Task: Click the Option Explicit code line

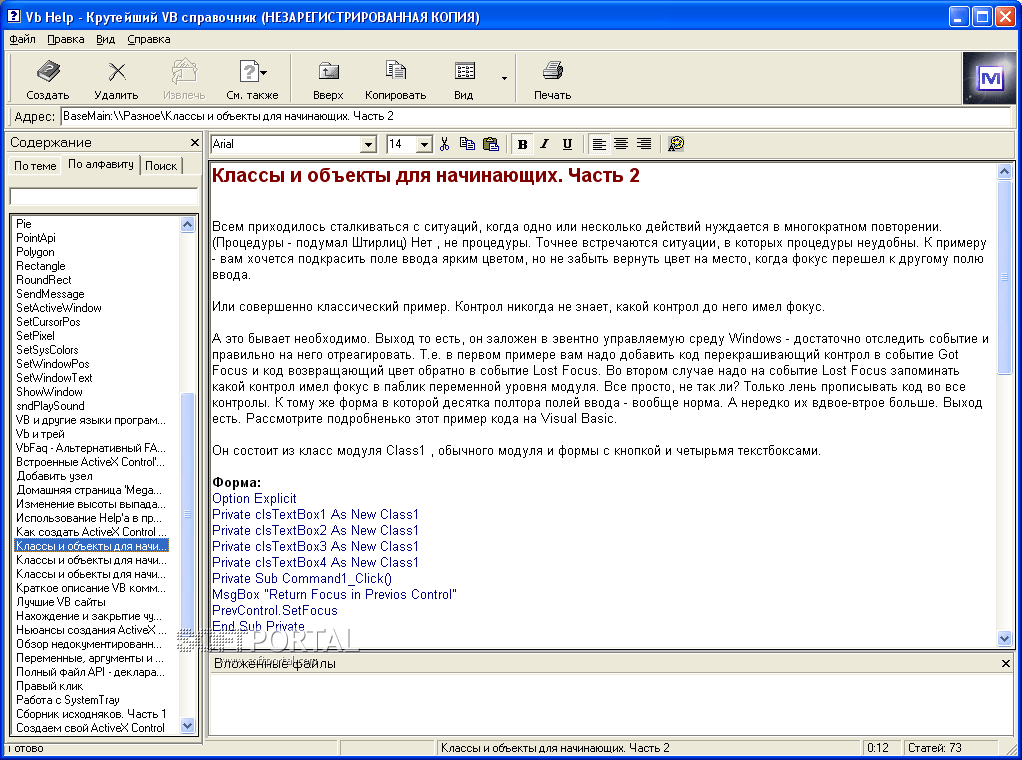Action: pos(254,499)
